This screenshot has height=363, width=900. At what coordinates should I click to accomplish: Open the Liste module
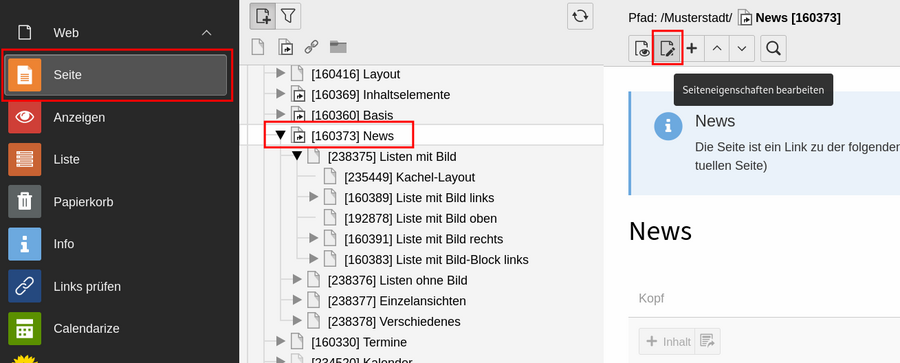pos(117,159)
